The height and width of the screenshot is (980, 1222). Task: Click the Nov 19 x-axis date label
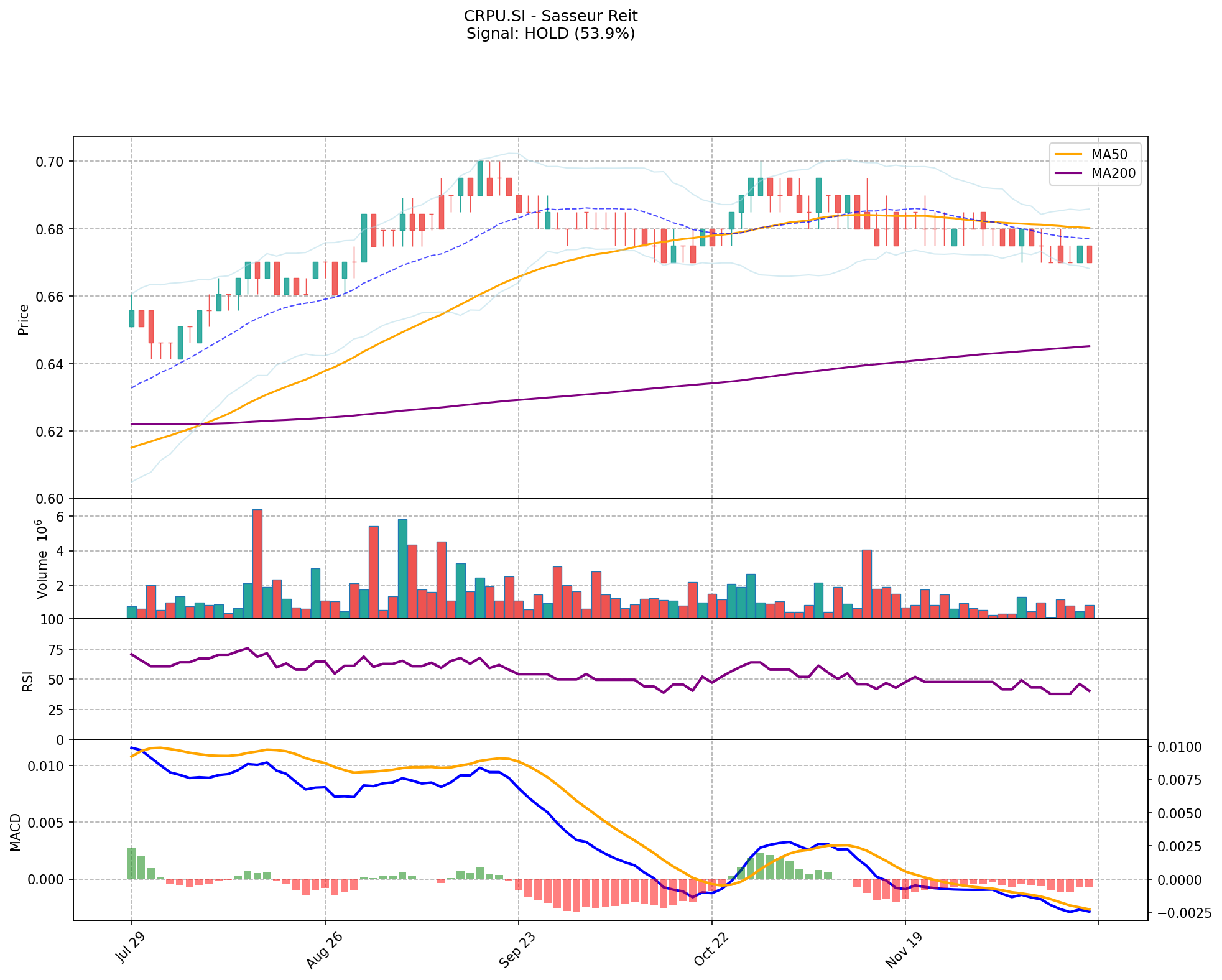click(x=904, y=951)
